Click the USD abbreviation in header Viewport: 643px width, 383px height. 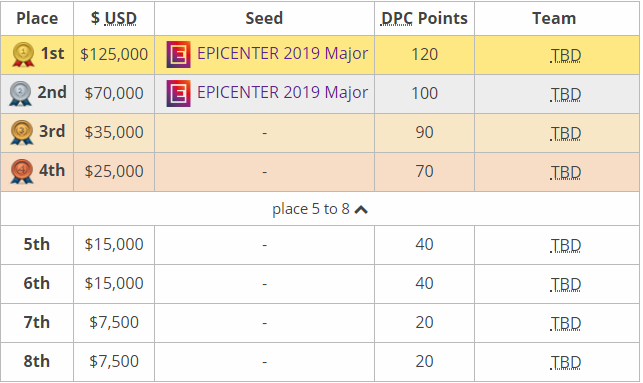click(120, 18)
